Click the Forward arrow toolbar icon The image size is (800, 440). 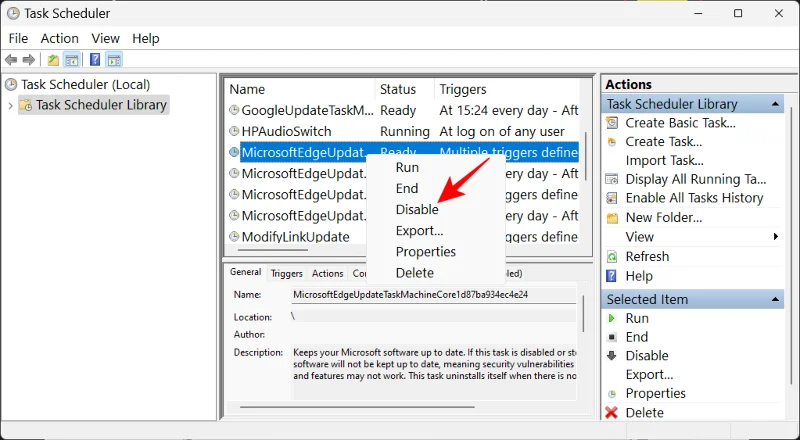click(x=29, y=60)
